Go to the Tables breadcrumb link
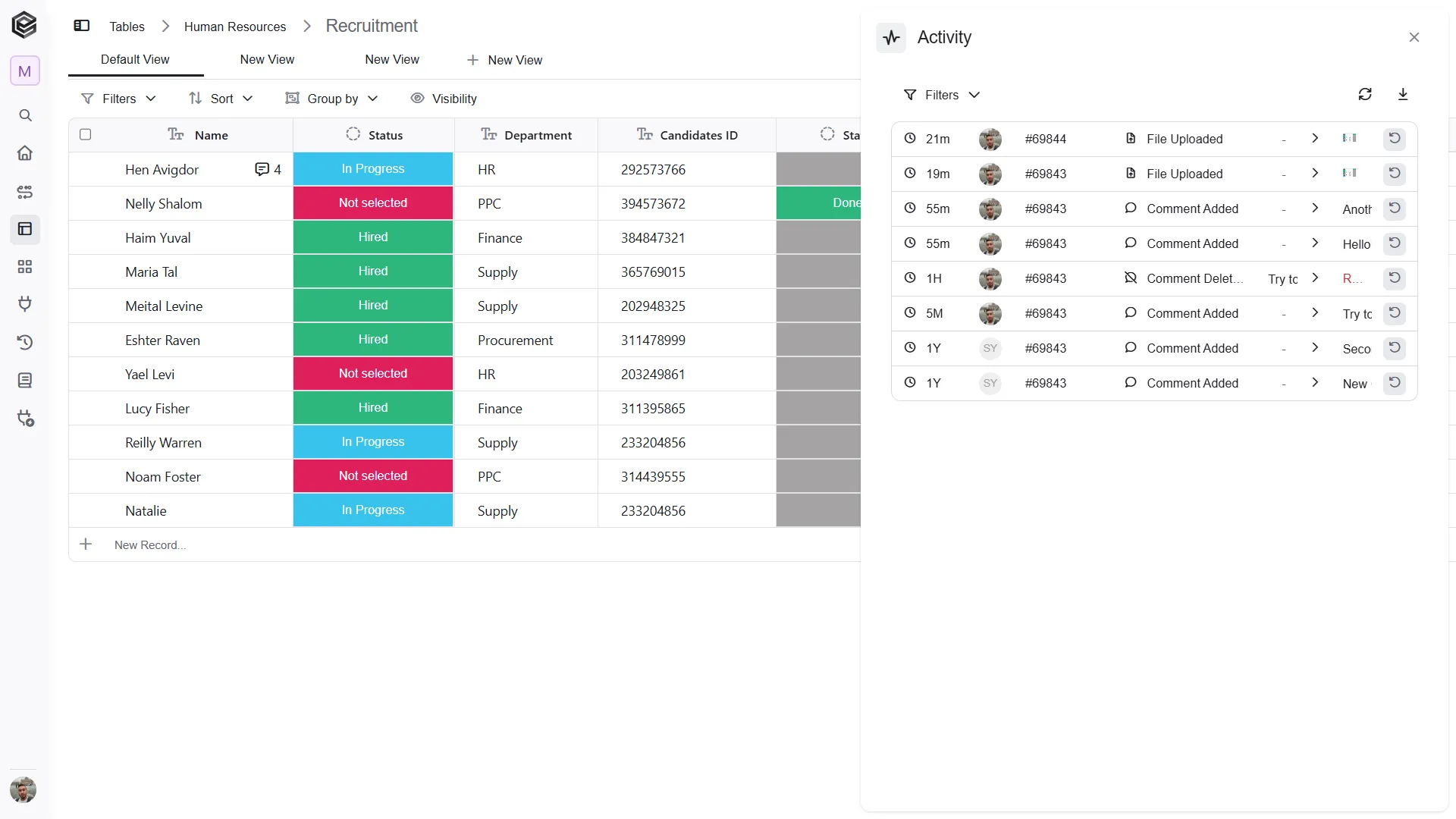1456x819 pixels. (x=127, y=27)
